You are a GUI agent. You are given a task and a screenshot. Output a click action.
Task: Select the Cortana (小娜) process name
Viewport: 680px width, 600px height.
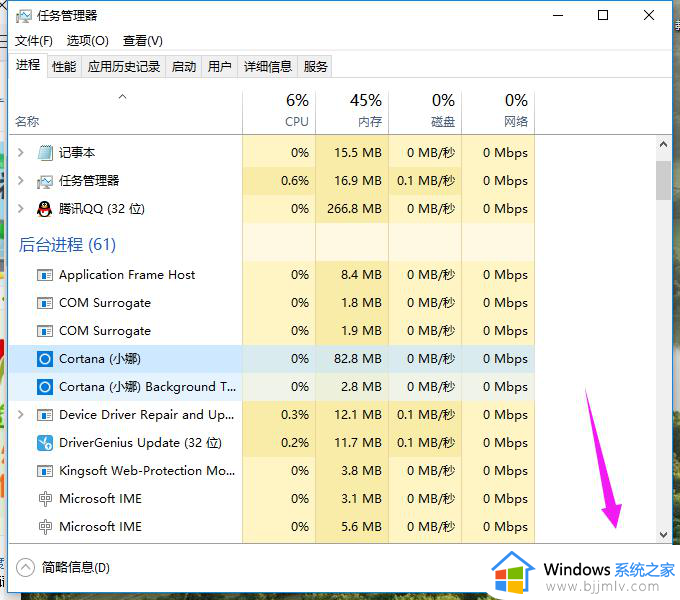click(x=100, y=359)
